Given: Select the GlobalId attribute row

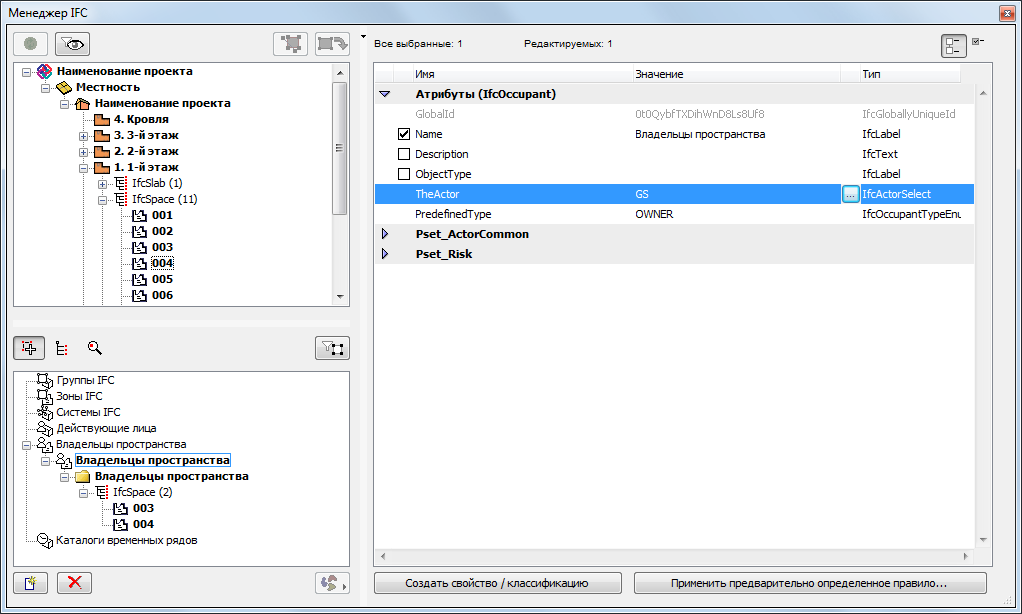Looking at the screenshot, I should (x=675, y=114).
